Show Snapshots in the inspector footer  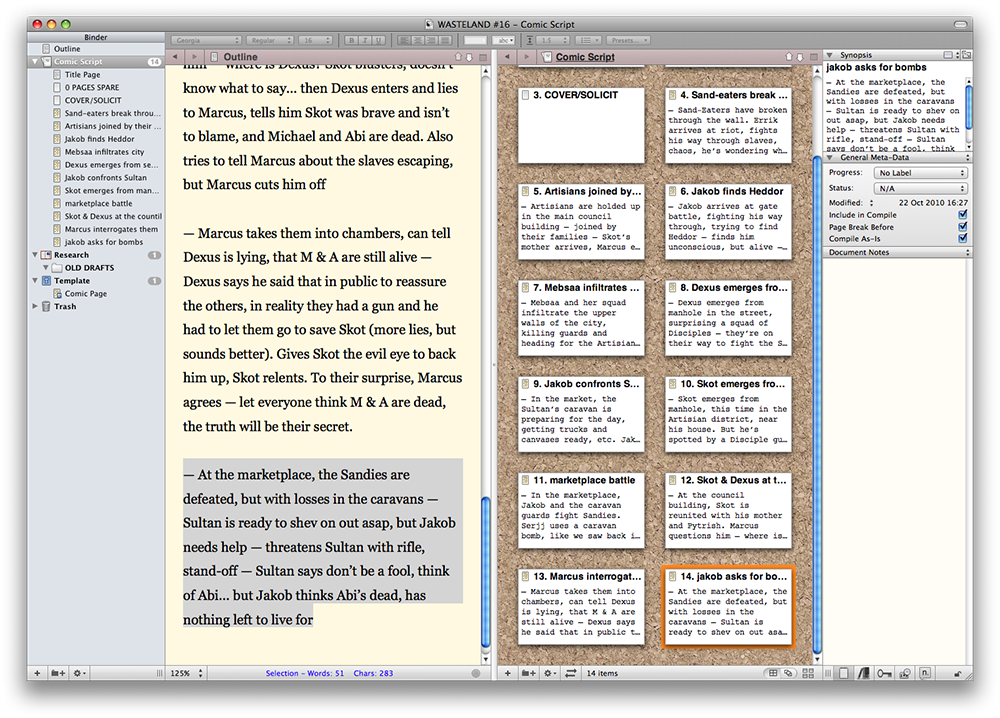coord(907,674)
